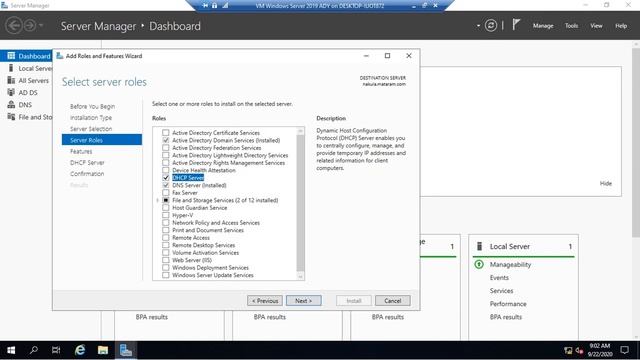This screenshot has width=640, height=360.
Task: Check Active Directory Certificate Services
Action: coord(166,133)
